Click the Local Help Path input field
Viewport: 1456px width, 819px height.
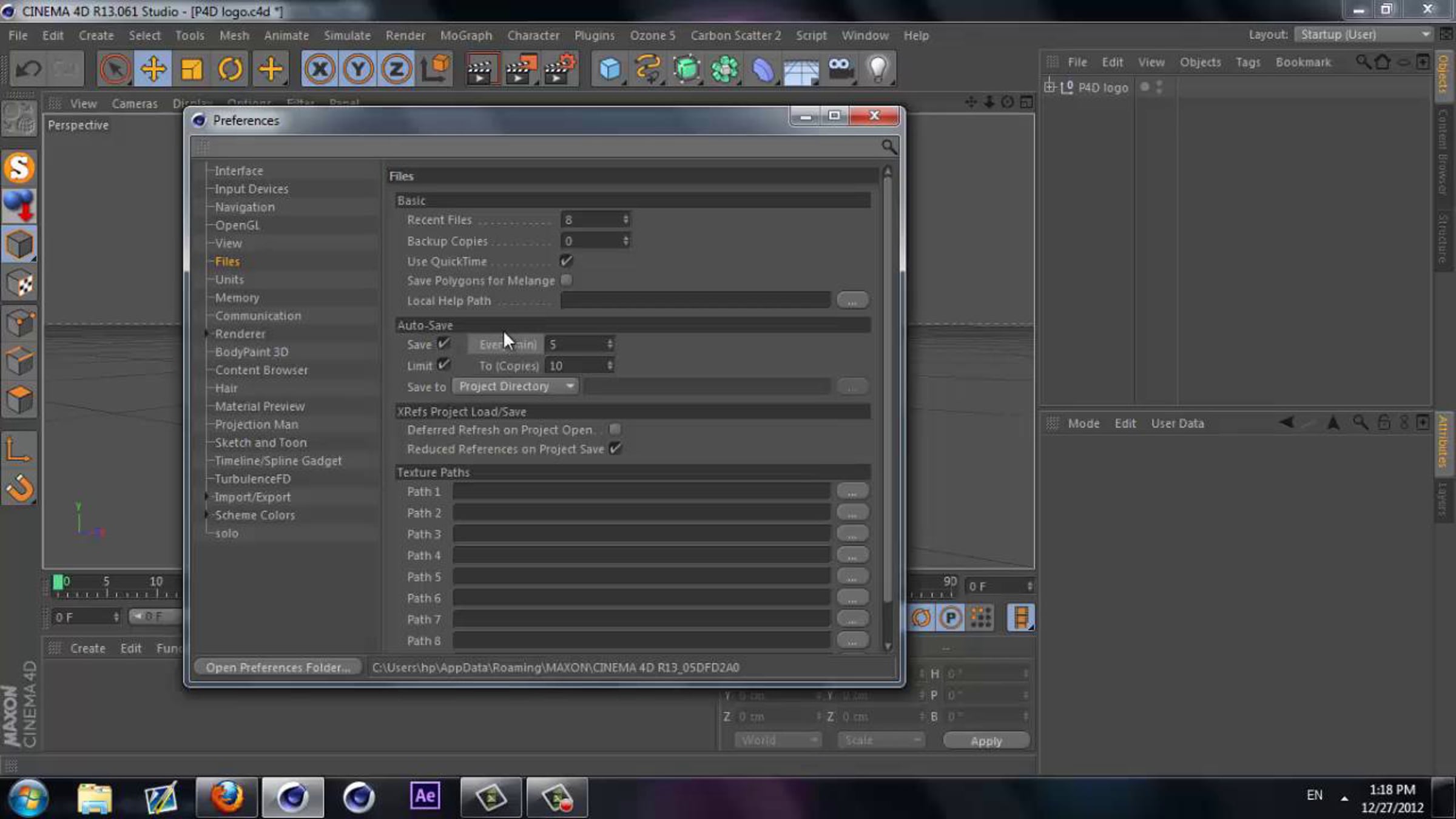pos(695,300)
